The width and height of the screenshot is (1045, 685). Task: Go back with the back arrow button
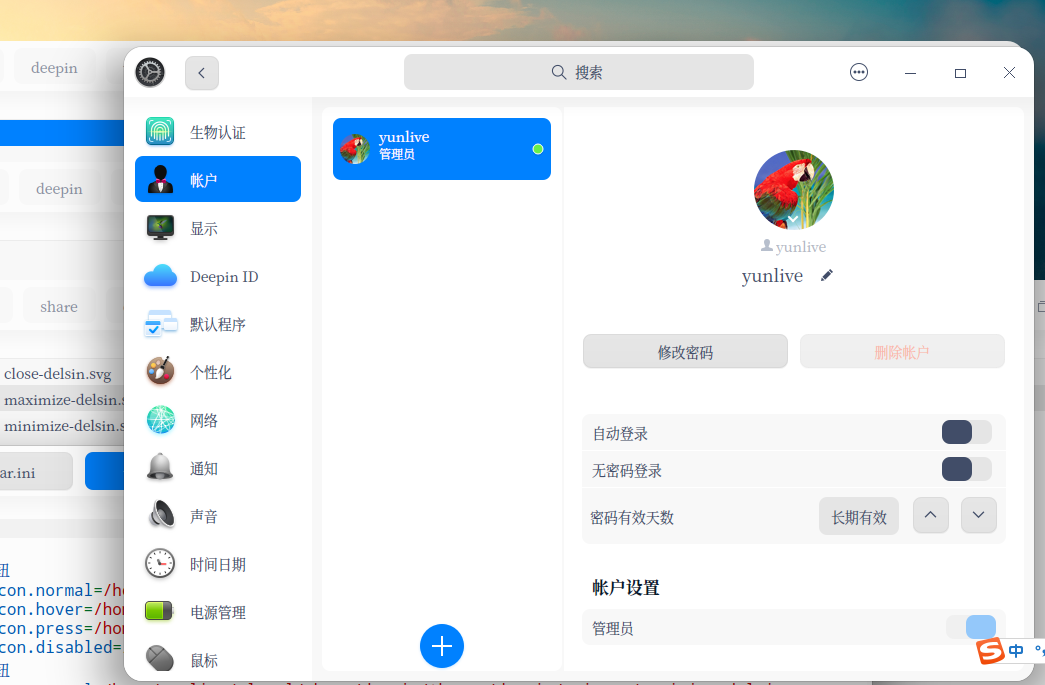201,73
